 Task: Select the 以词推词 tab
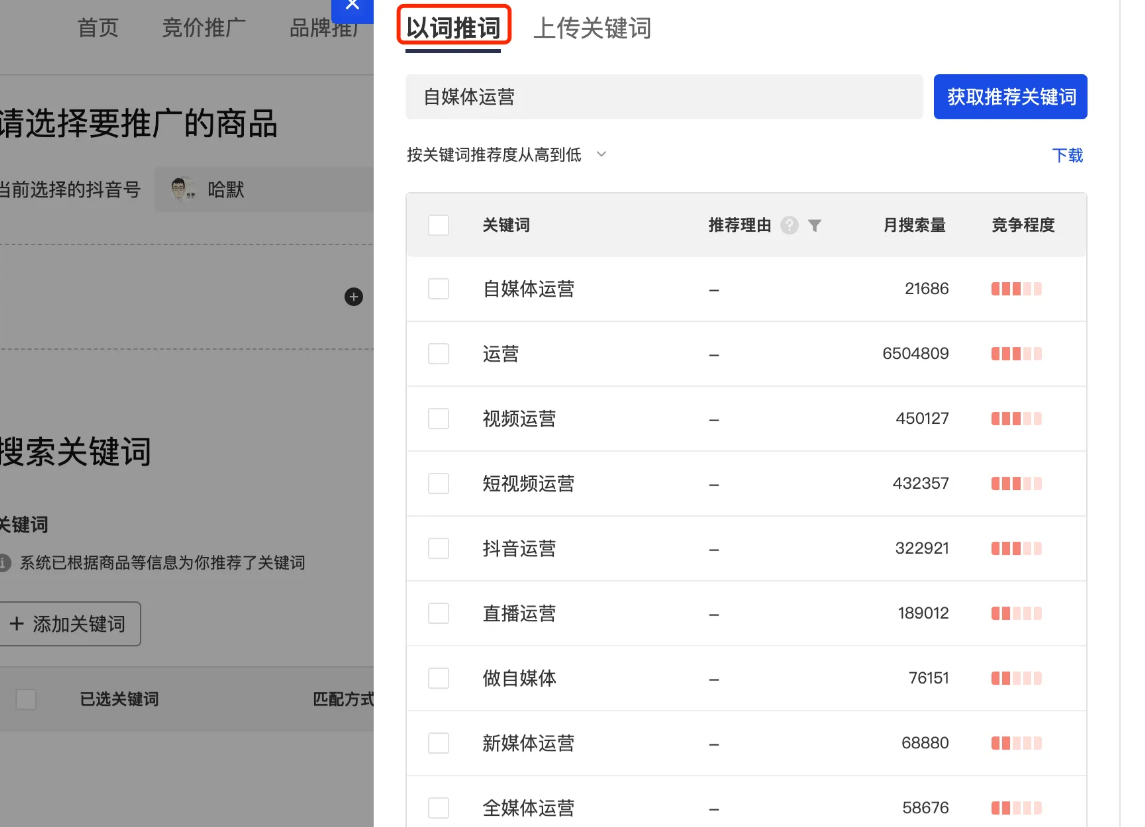454,29
